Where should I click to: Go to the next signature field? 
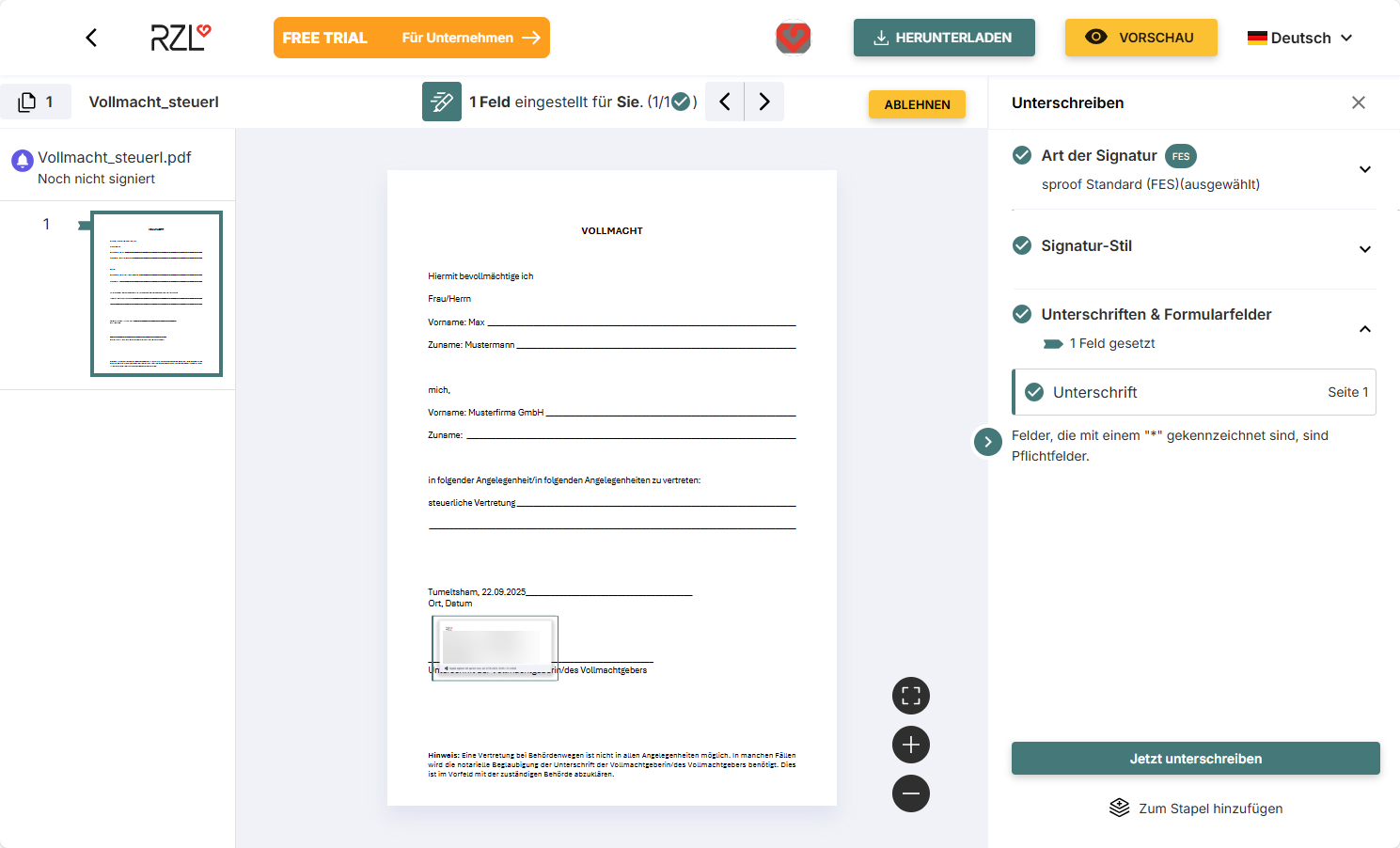point(764,102)
